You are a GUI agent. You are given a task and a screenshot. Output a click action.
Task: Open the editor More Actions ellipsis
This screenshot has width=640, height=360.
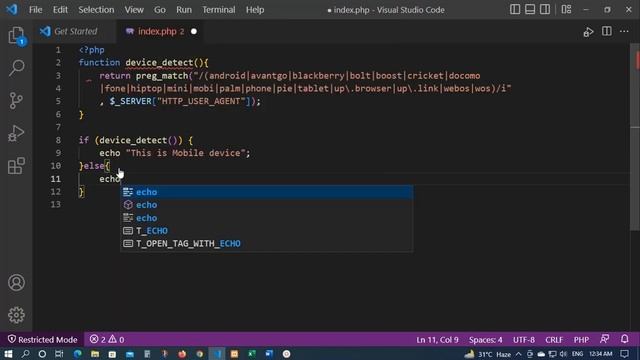(624, 31)
